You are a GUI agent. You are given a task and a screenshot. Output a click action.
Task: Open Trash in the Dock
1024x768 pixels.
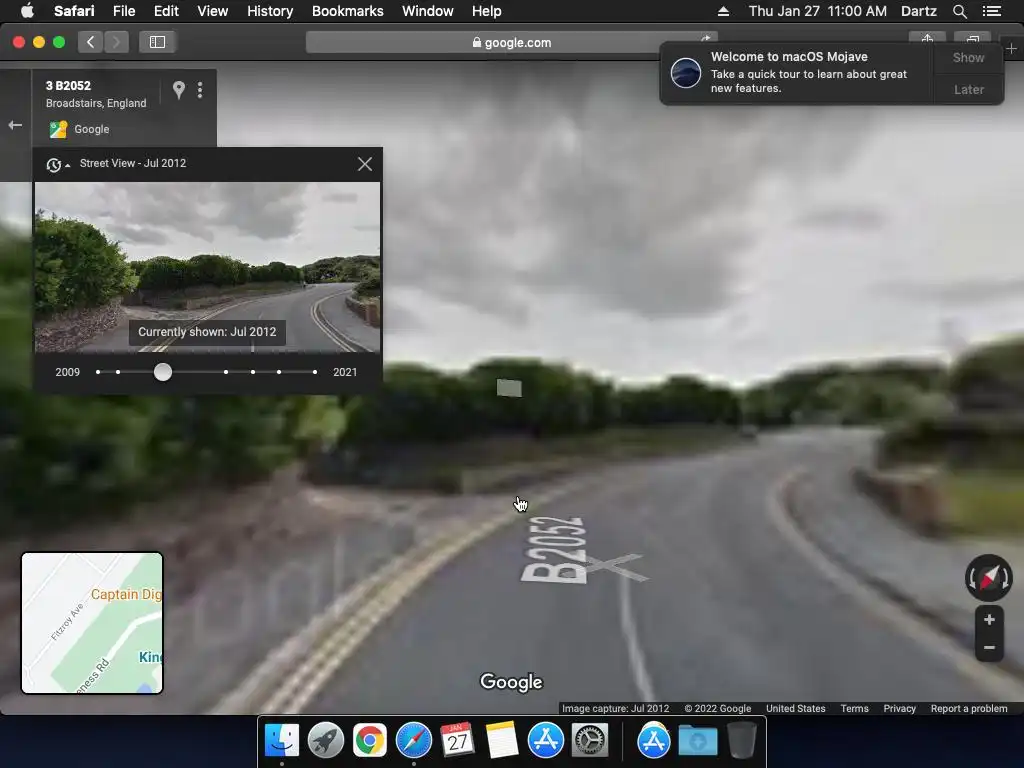tap(741, 741)
